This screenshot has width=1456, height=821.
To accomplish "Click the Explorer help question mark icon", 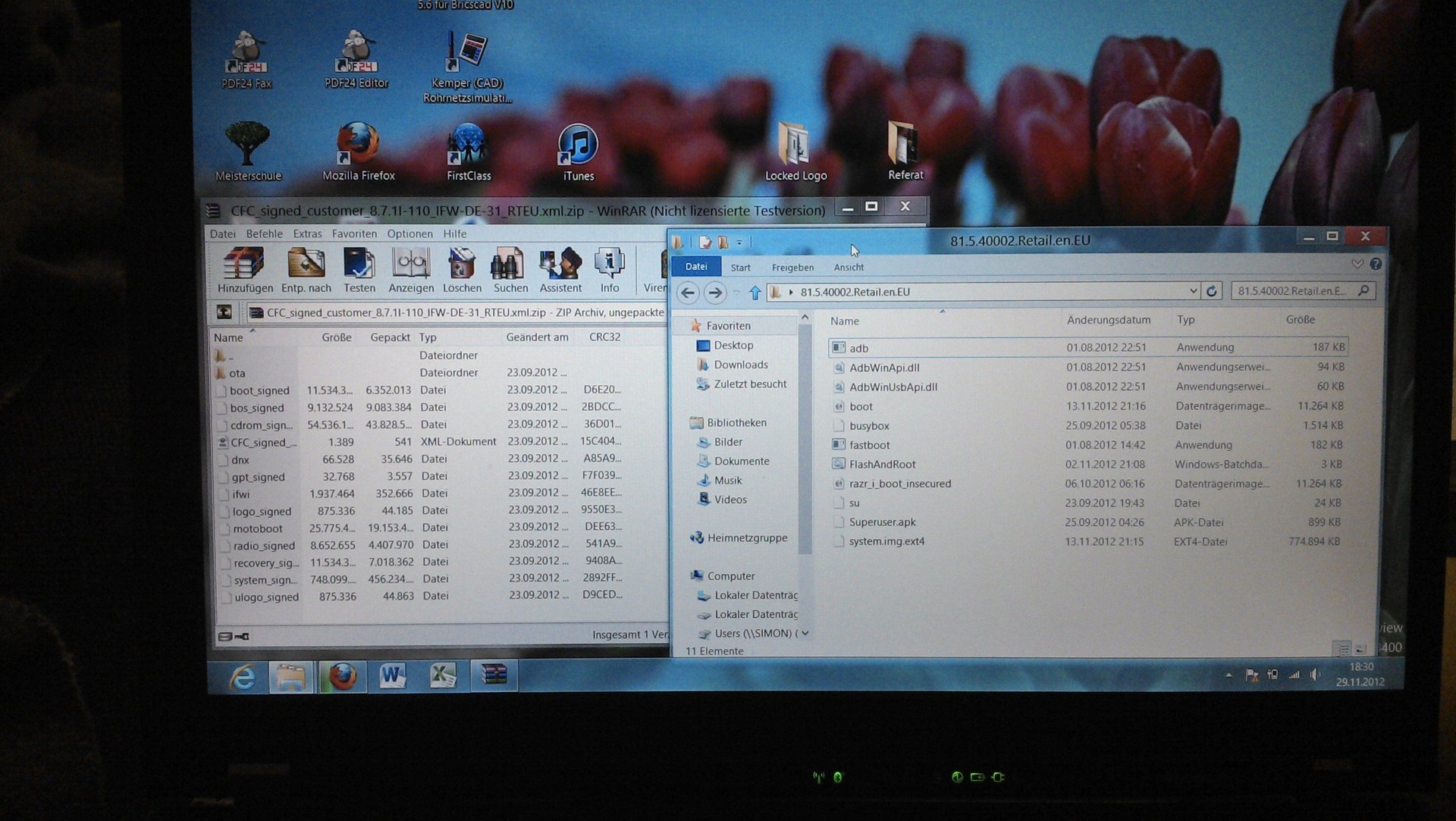I will (x=1376, y=264).
